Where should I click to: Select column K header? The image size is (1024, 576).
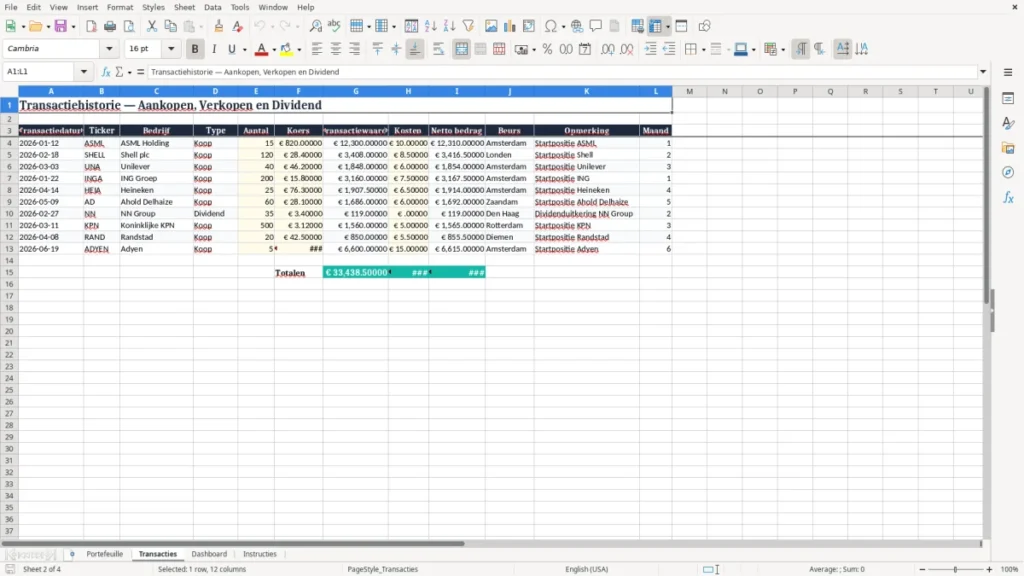coord(586,91)
